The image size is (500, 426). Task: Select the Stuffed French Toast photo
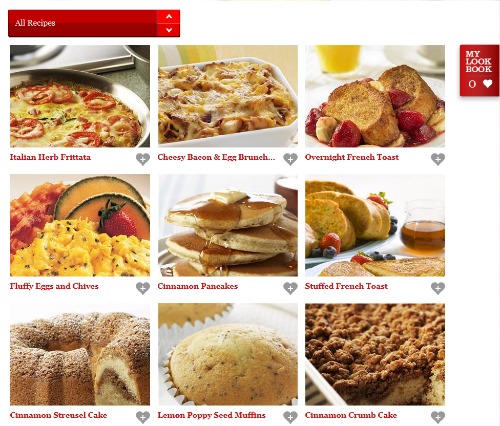(x=375, y=225)
